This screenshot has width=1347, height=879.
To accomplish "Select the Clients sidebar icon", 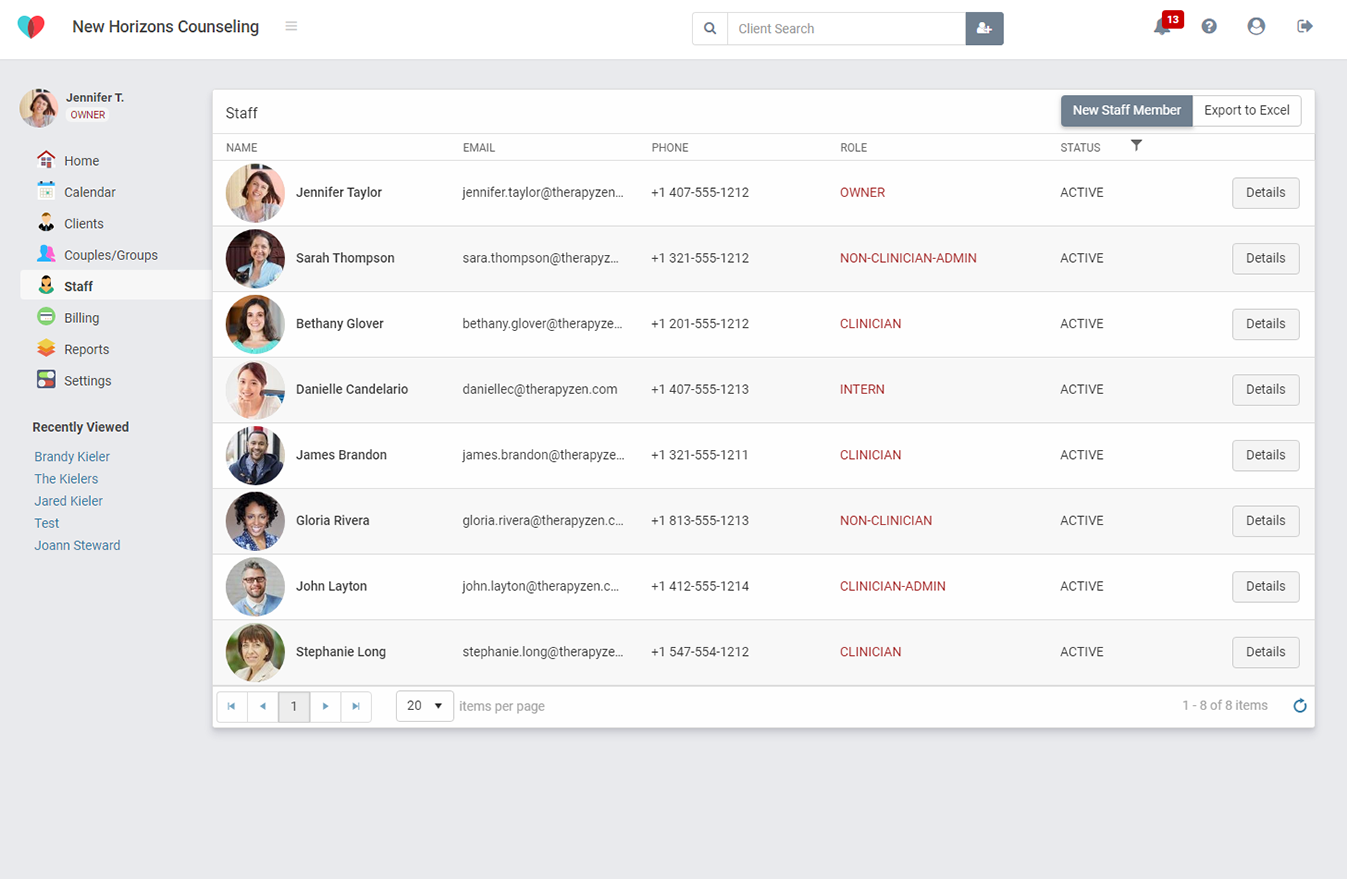I will tap(46, 223).
